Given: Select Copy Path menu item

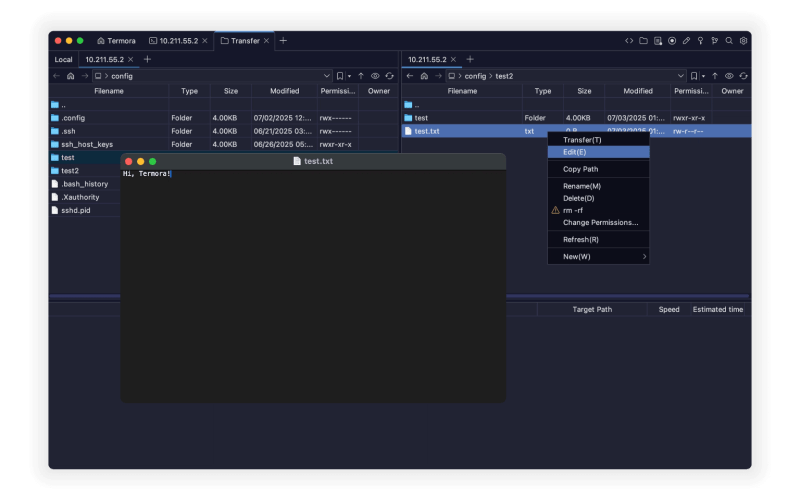Looking at the screenshot, I should click(x=598, y=169).
